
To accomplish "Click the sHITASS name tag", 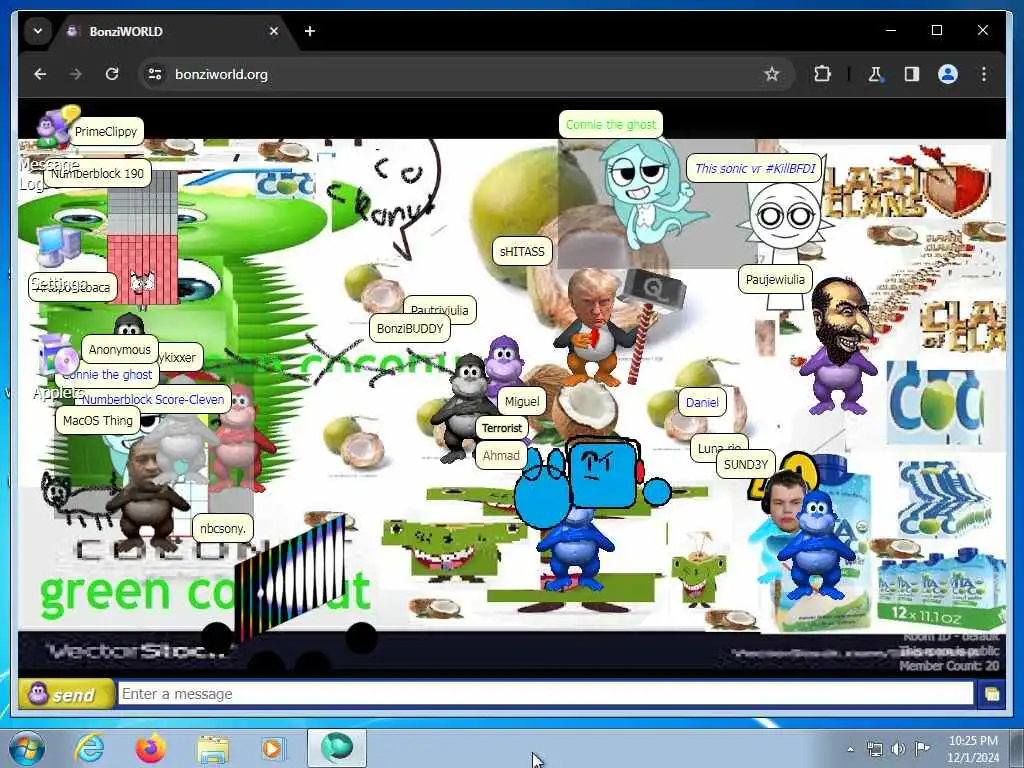I will [x=522, y=251].
